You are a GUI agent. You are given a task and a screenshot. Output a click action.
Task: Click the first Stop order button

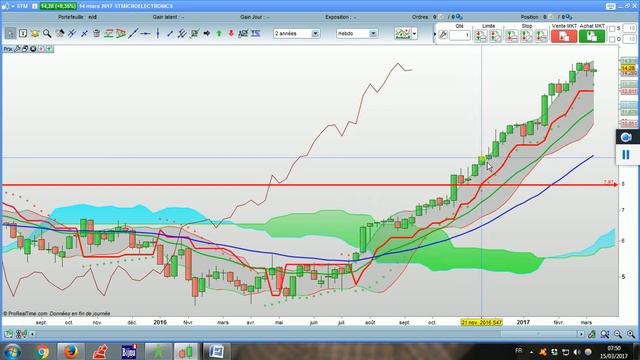tap(512, 36)
